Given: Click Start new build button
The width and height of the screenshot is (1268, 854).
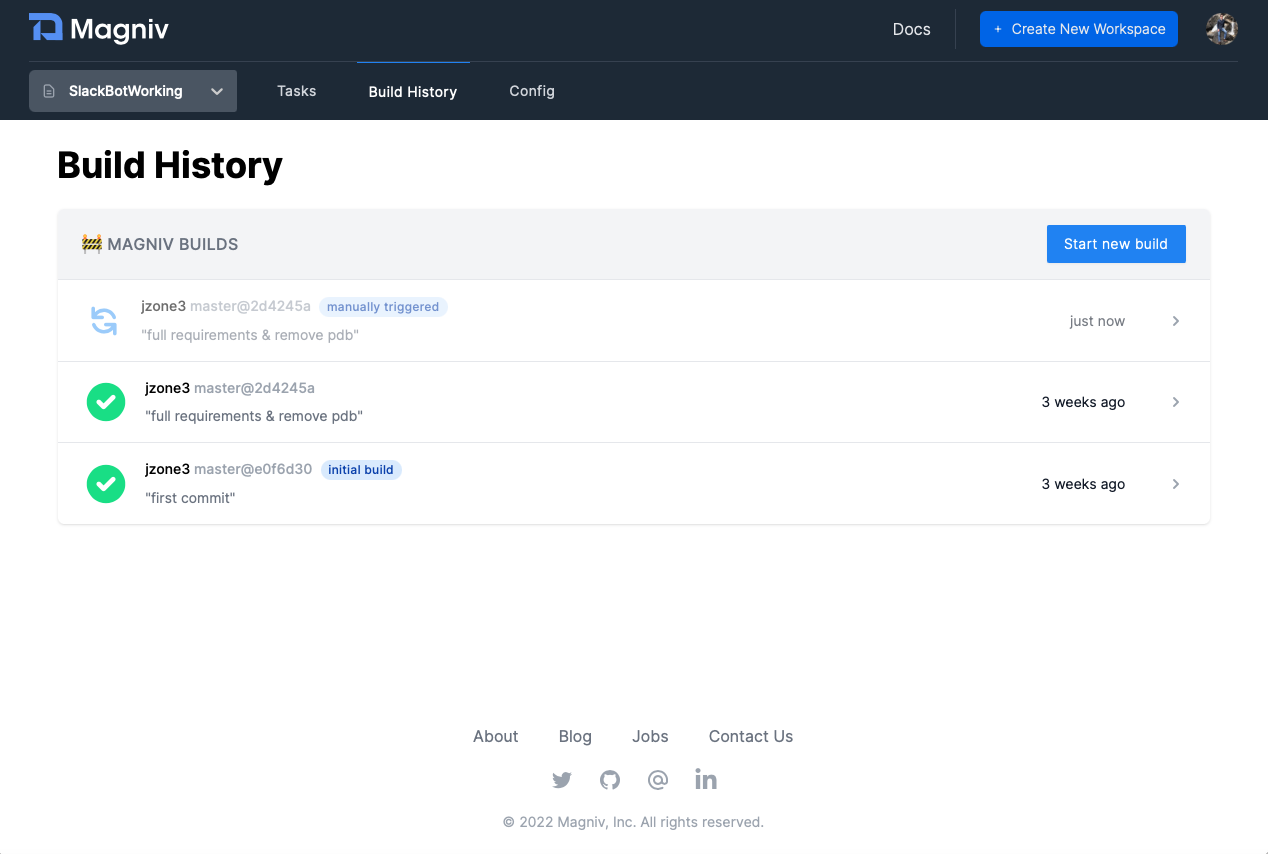Looking at the screenshot, I should tap(1116, 244).
